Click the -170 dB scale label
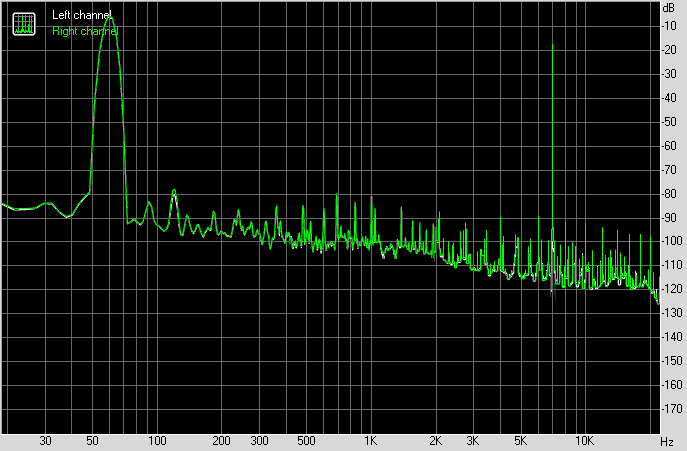 click(672, 409)
